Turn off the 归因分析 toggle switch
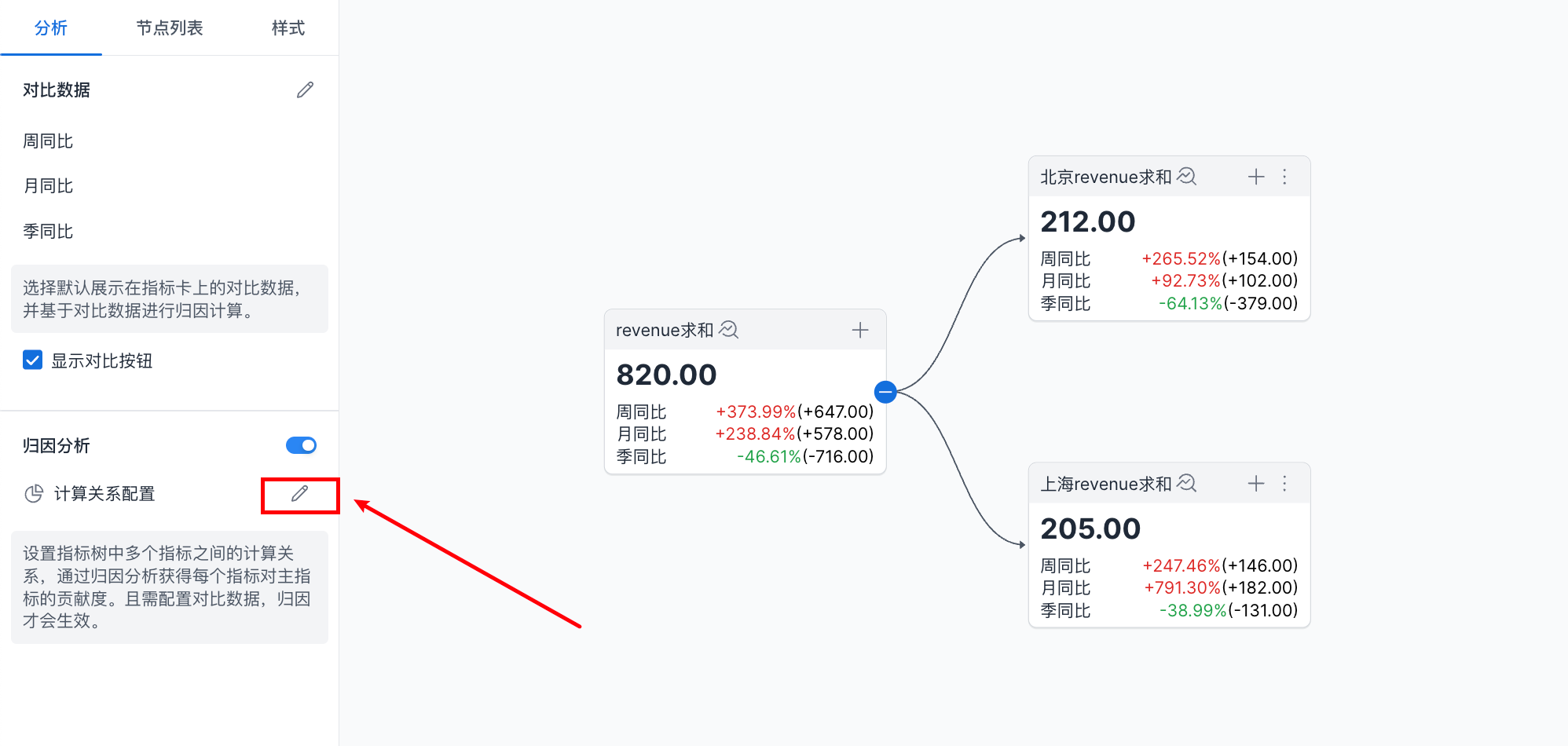The width and height of the screenshot is (1568, 746). (x=301, y=445)
